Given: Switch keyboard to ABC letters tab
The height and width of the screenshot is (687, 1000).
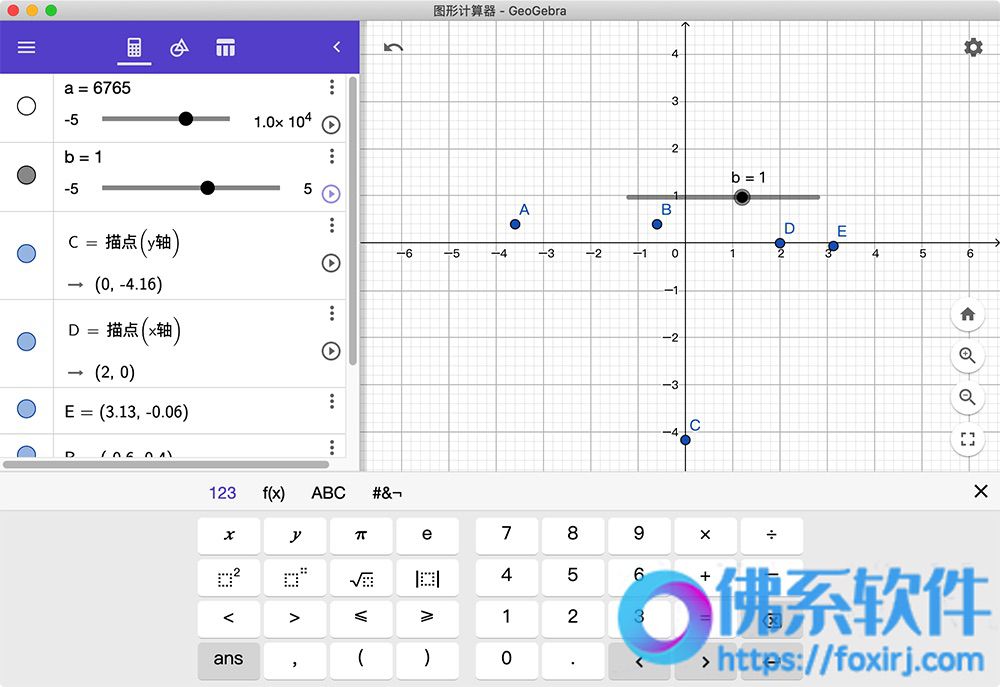Looking at the screenshot, I should [x=328, y=493].
